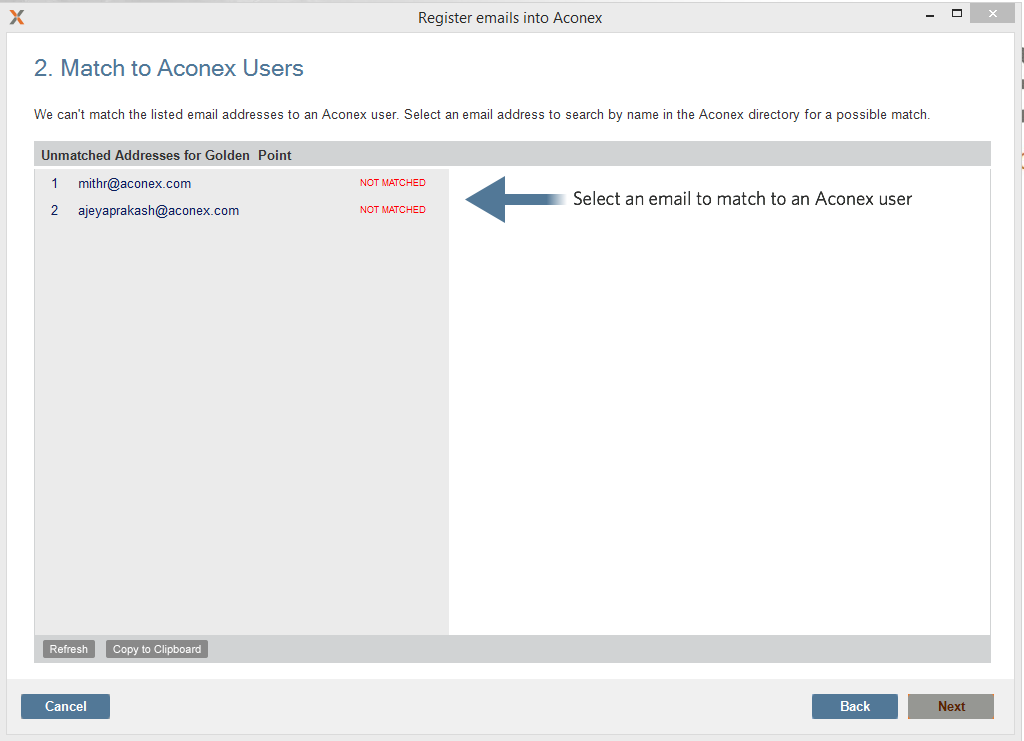
Task: Click row number 1 in address list
Action: coord(55,183)
